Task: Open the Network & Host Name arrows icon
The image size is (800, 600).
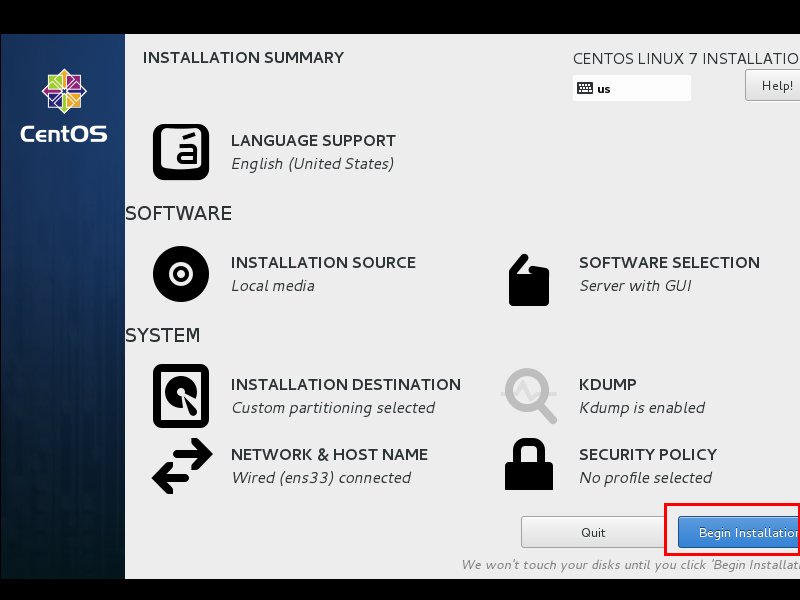Action: pyautogui.click(x=182, y=466)
